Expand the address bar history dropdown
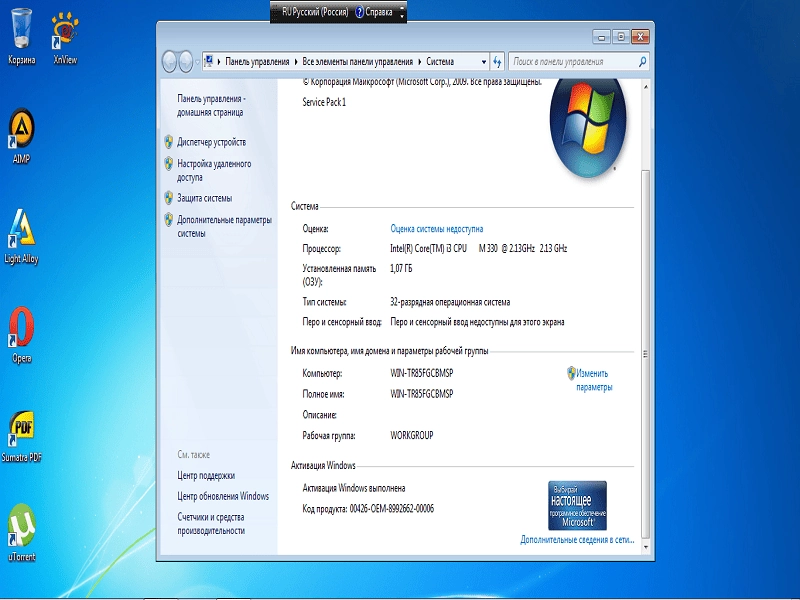 tap(484, 62)
